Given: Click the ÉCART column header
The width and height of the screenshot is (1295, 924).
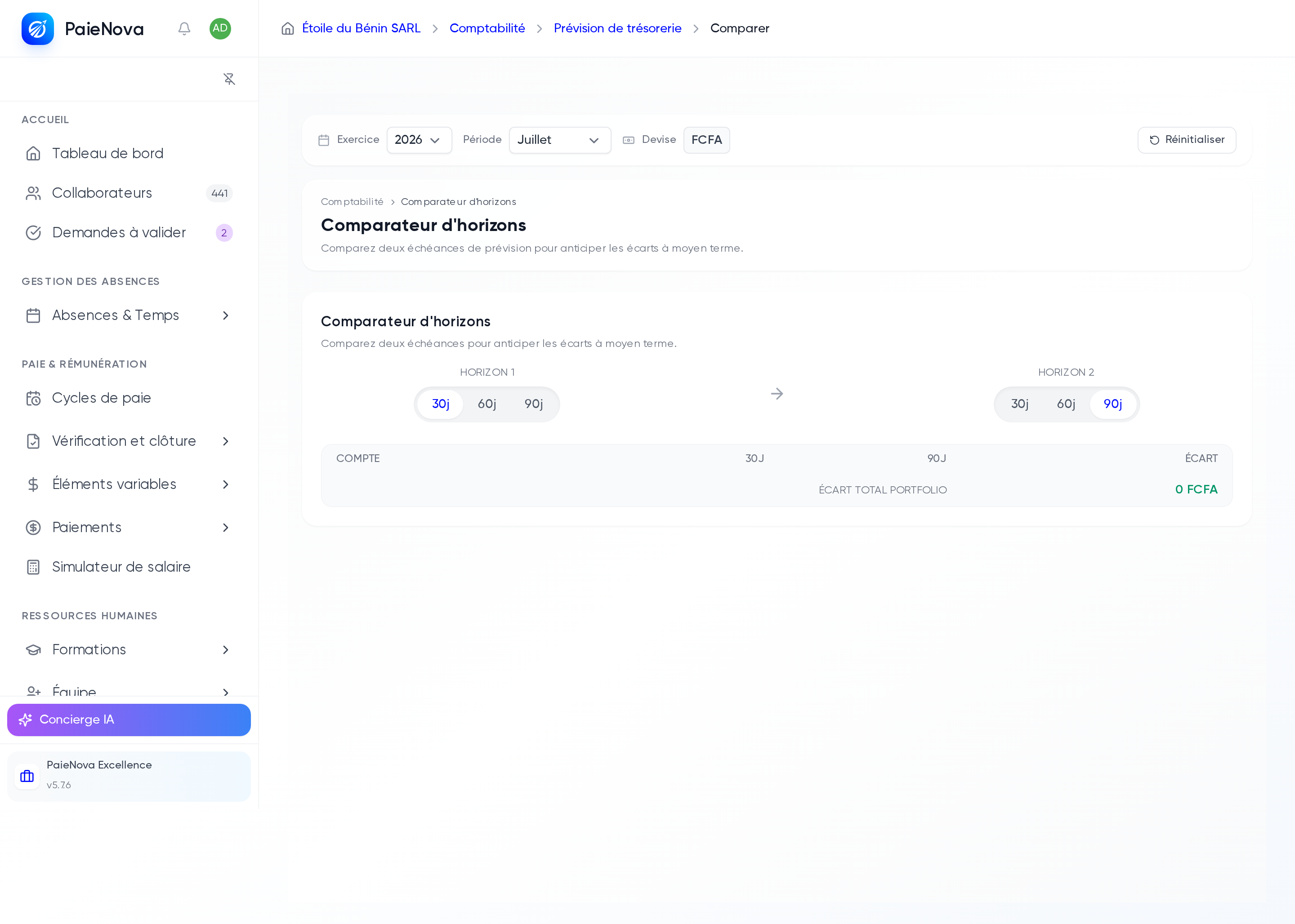Looking at the screenshot, I should click(x=1201, y=458).
